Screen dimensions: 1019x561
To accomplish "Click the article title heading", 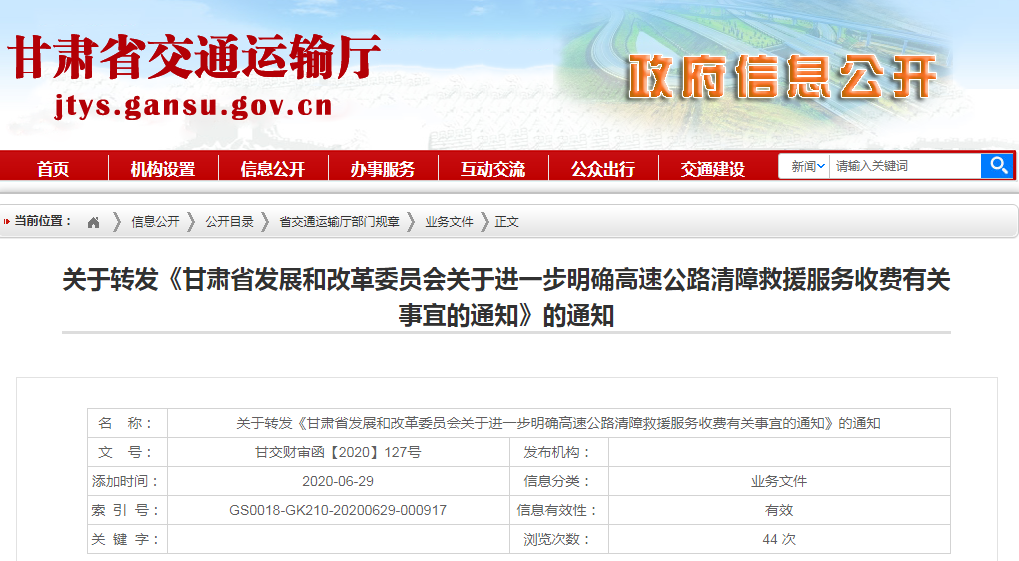I will coord(506,298).
